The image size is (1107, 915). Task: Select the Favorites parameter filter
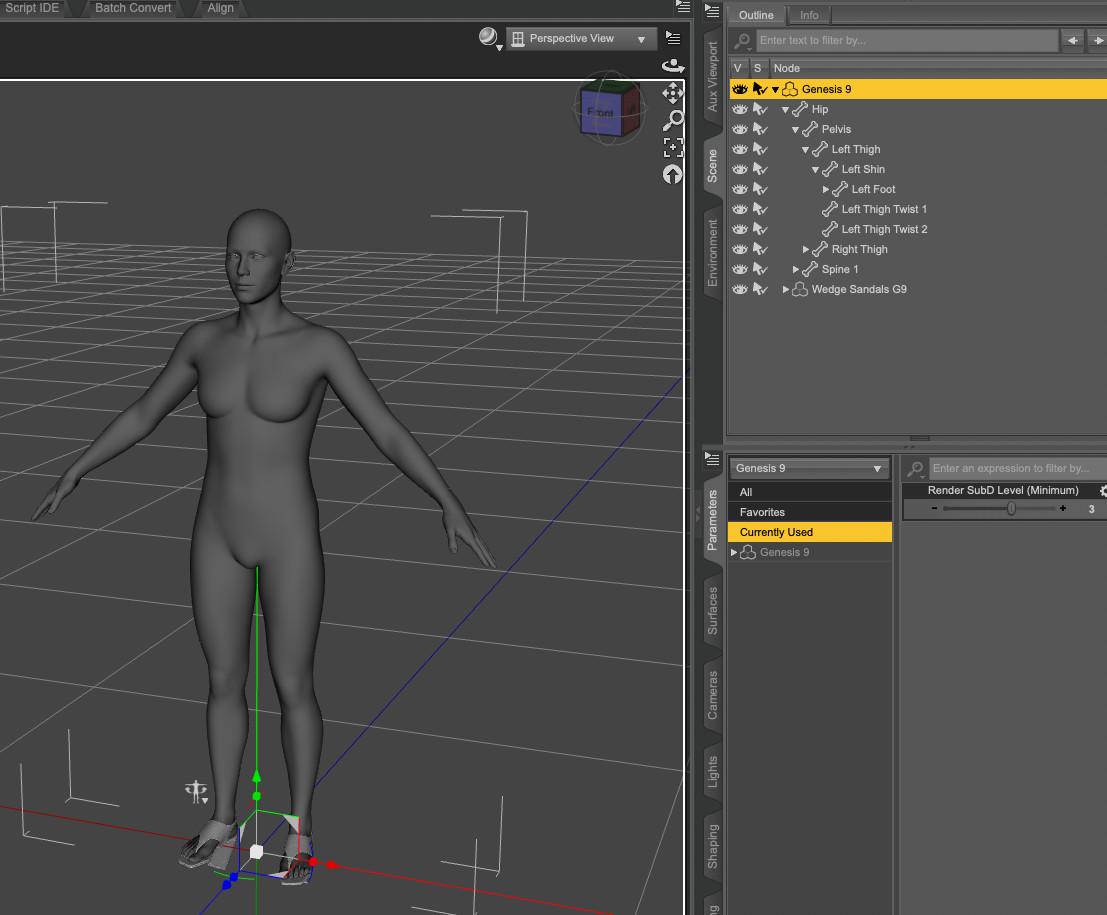pos(762,512)
